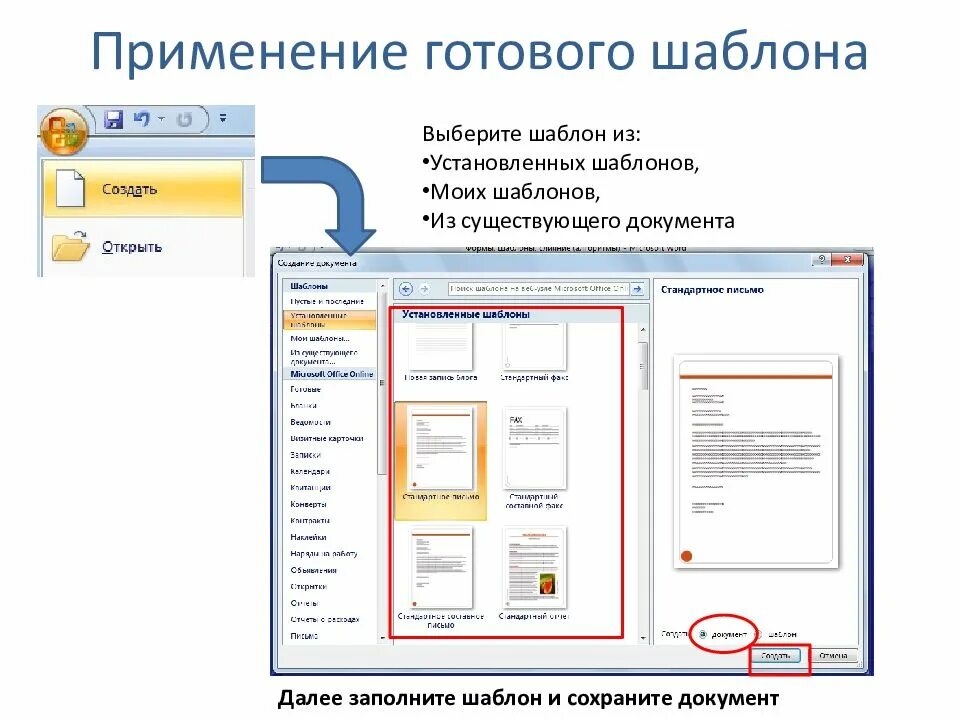
Task: Select the Контракты category
Action: [310, 520]
